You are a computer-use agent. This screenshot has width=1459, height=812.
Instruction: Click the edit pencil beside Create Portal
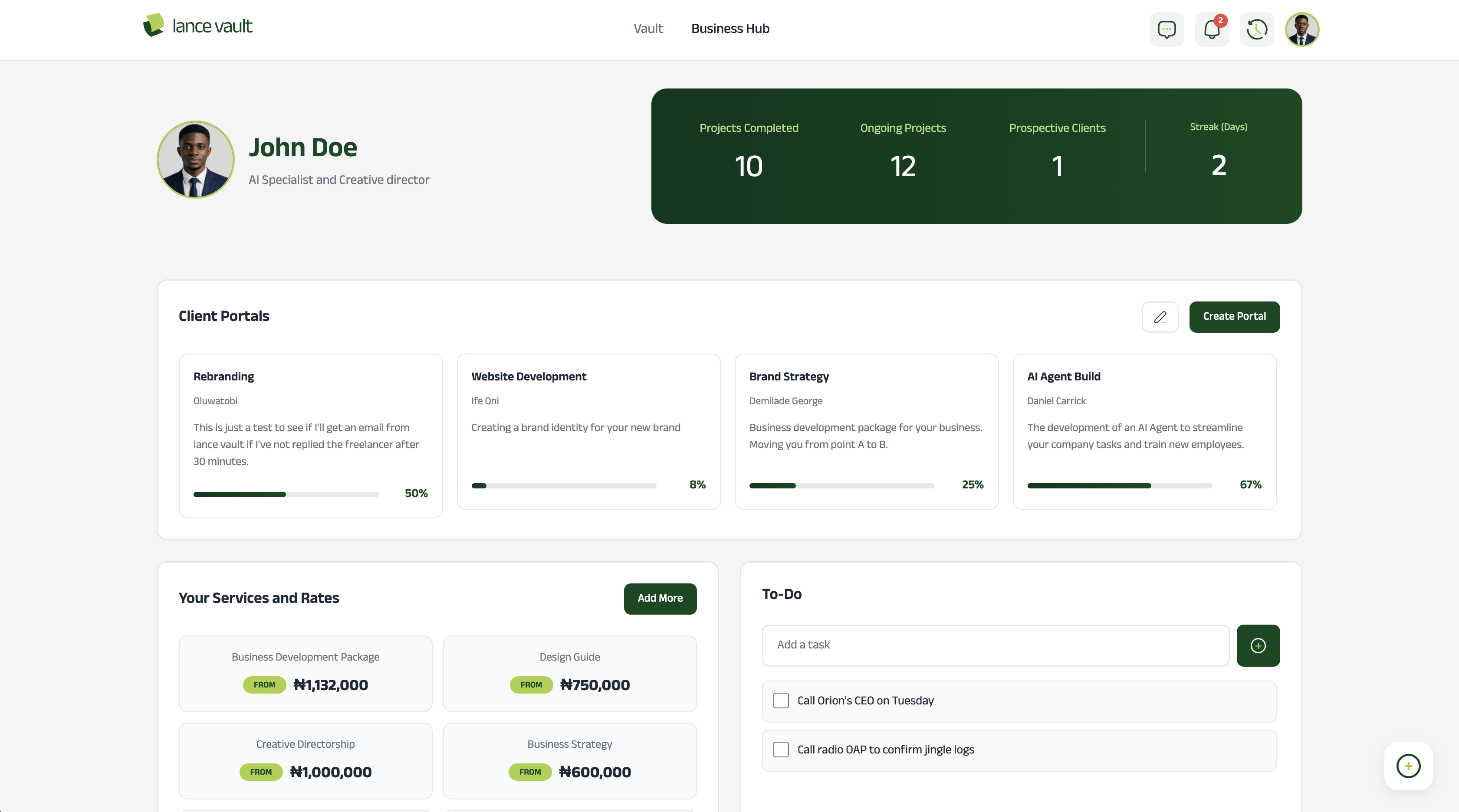1160,317
